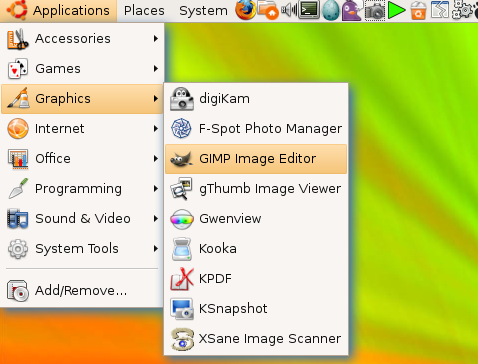Viewport: 478px width, 364px height.
Task: Open the Add/Remove... entry
Action: pyautogui.click(x=81, y=291)
